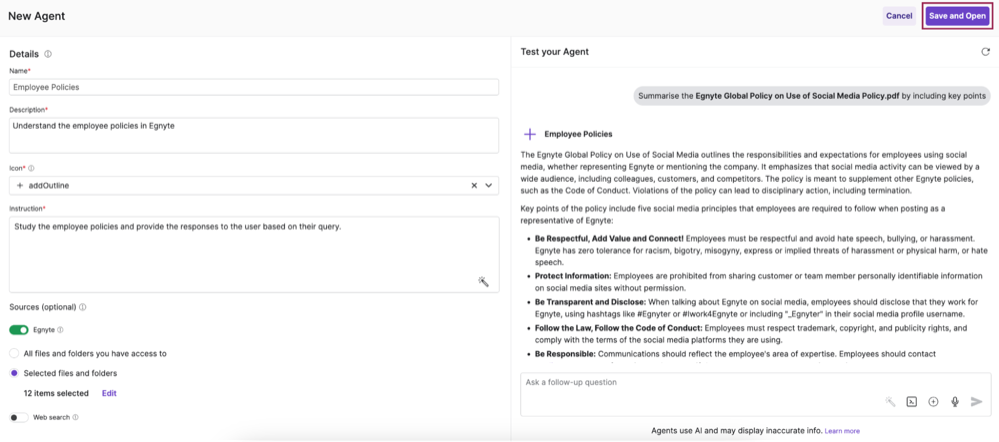Click the magic wand in Instruction box
Screen dimensions: 999x442
coord(484,282)
